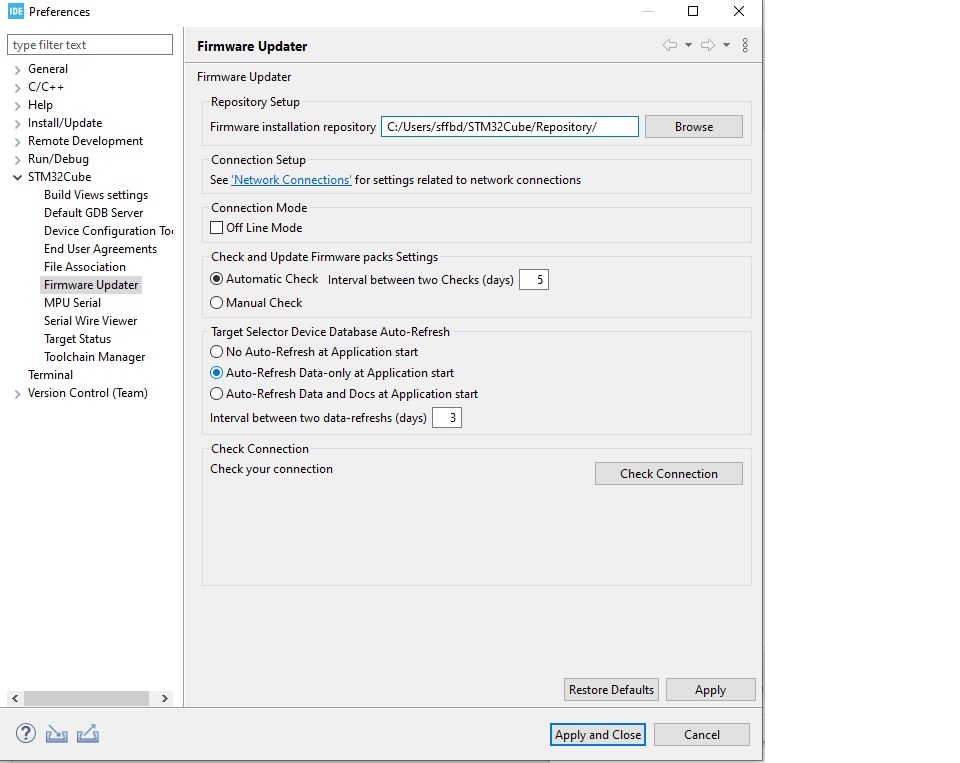Click the back navigation arrow icon
The image size is (960, 763).
coord(670,45)
